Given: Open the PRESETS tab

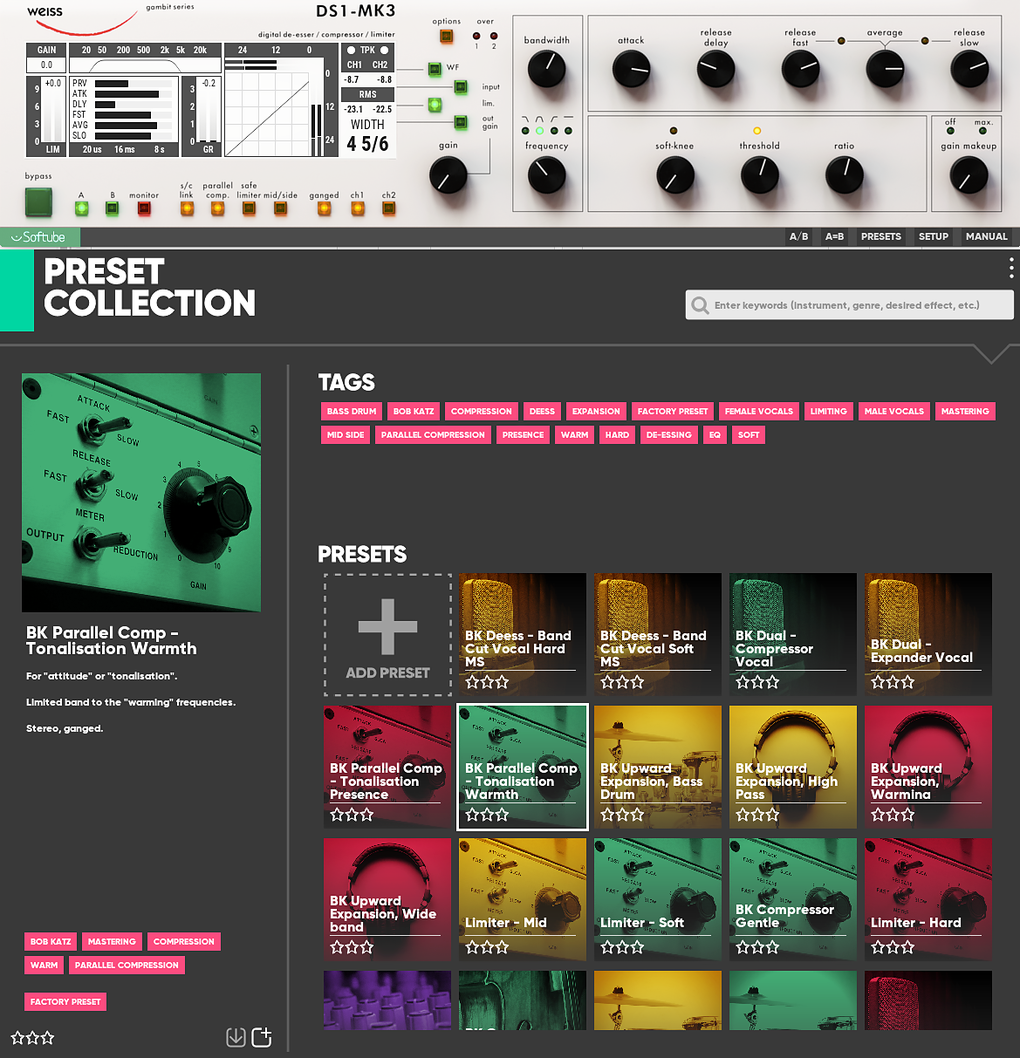Looking at the screenshot, I should point(881,237).
